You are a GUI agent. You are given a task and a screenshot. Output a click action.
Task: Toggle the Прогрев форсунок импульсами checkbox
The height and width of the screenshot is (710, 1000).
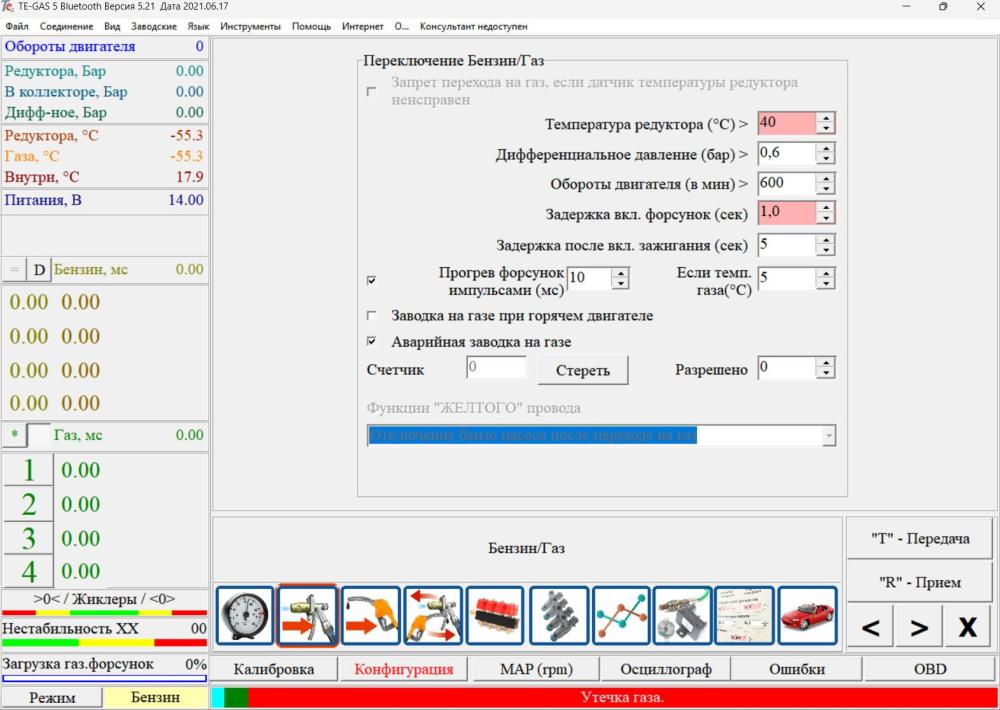(x=372, y=280)
